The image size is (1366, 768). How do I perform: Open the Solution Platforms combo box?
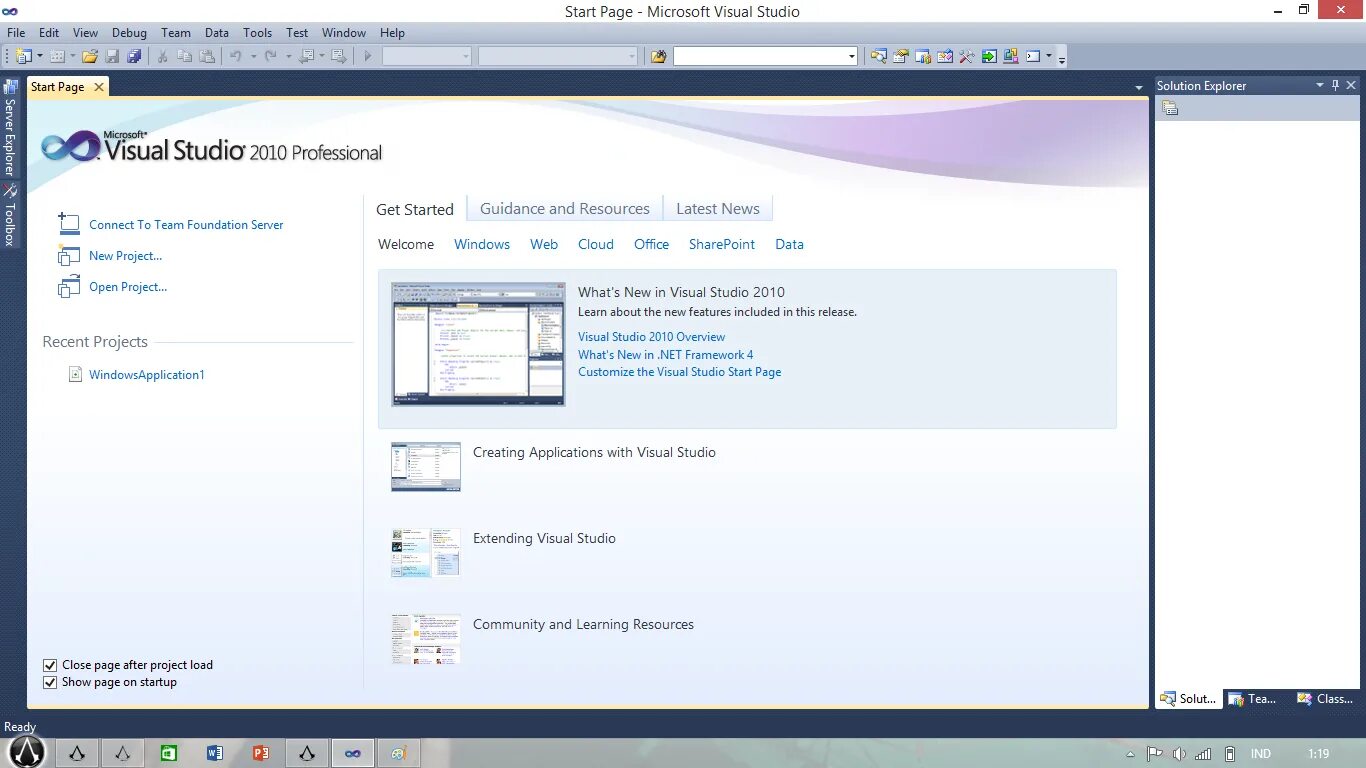pos(558,56)
